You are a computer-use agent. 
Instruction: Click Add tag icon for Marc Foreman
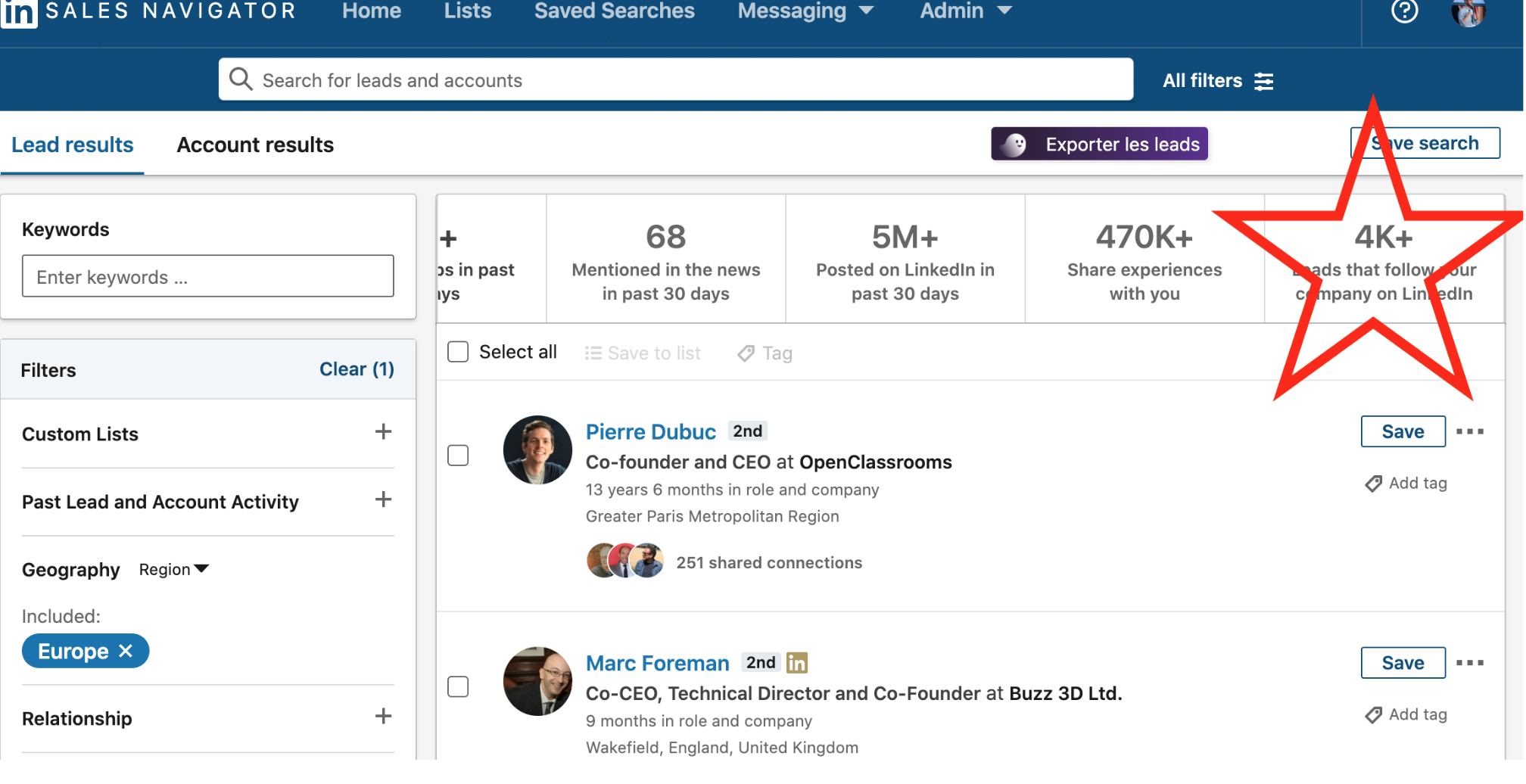pyautogui.click(x=1373, y=715)
